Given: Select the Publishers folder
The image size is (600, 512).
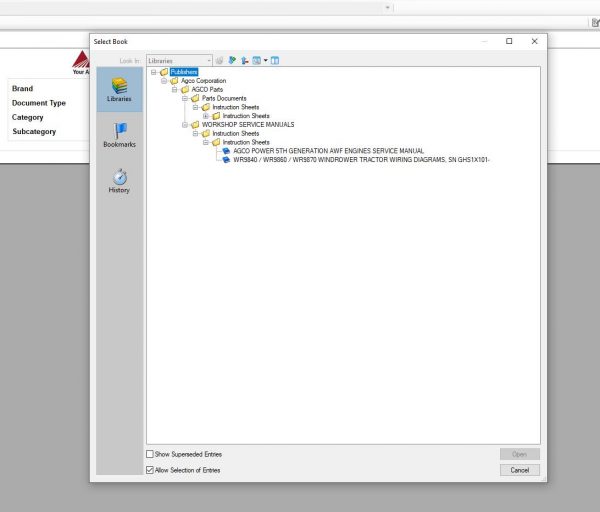Looking at the screenshot, I should tap(184, 72).
